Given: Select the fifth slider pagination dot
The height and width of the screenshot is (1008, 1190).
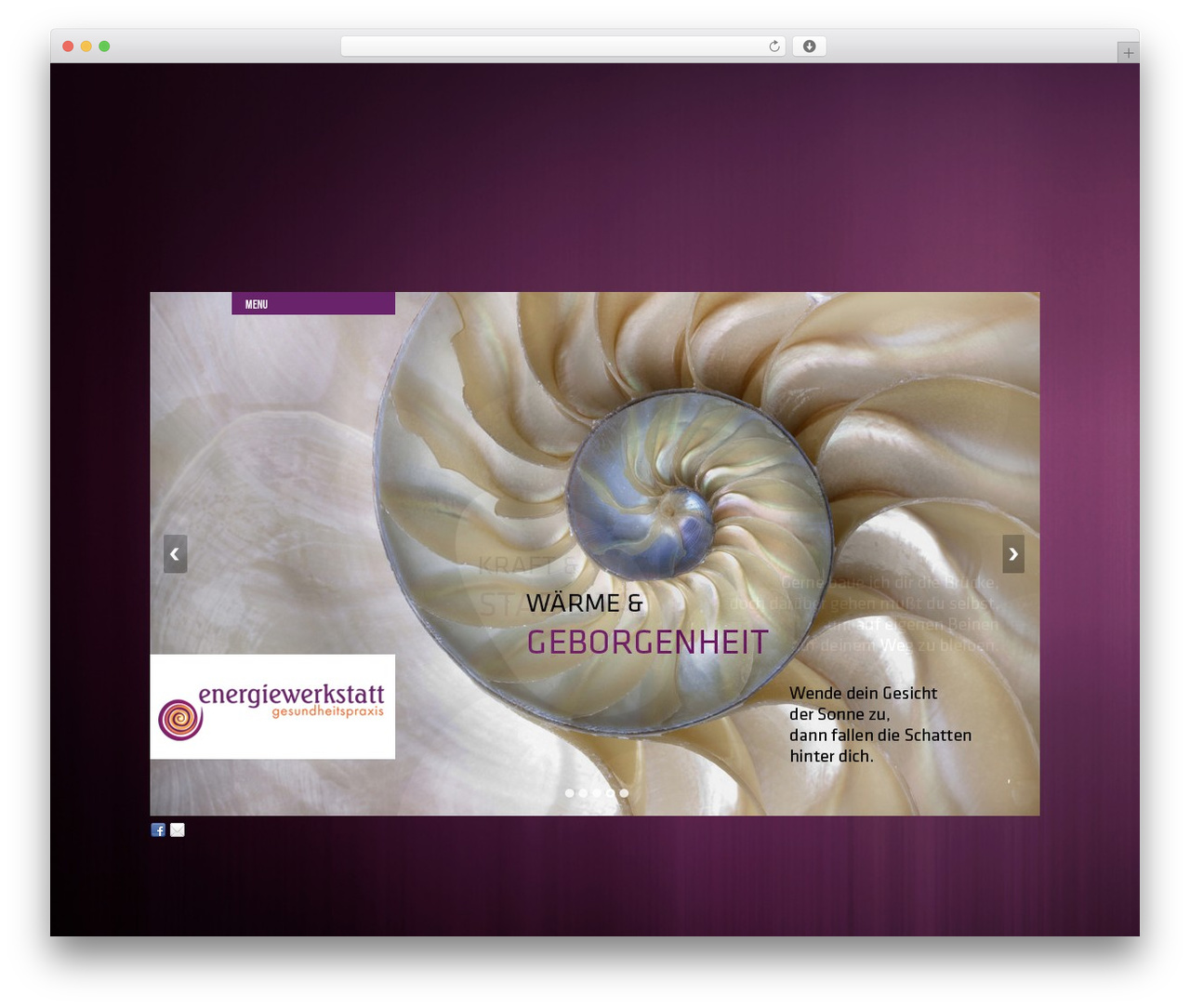Looking at the screenshot, I should (624, 793).
